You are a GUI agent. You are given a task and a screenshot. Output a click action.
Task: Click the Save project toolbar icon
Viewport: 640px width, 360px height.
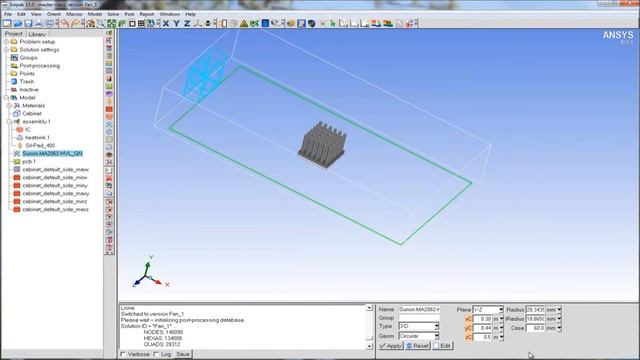click(28, 24)
